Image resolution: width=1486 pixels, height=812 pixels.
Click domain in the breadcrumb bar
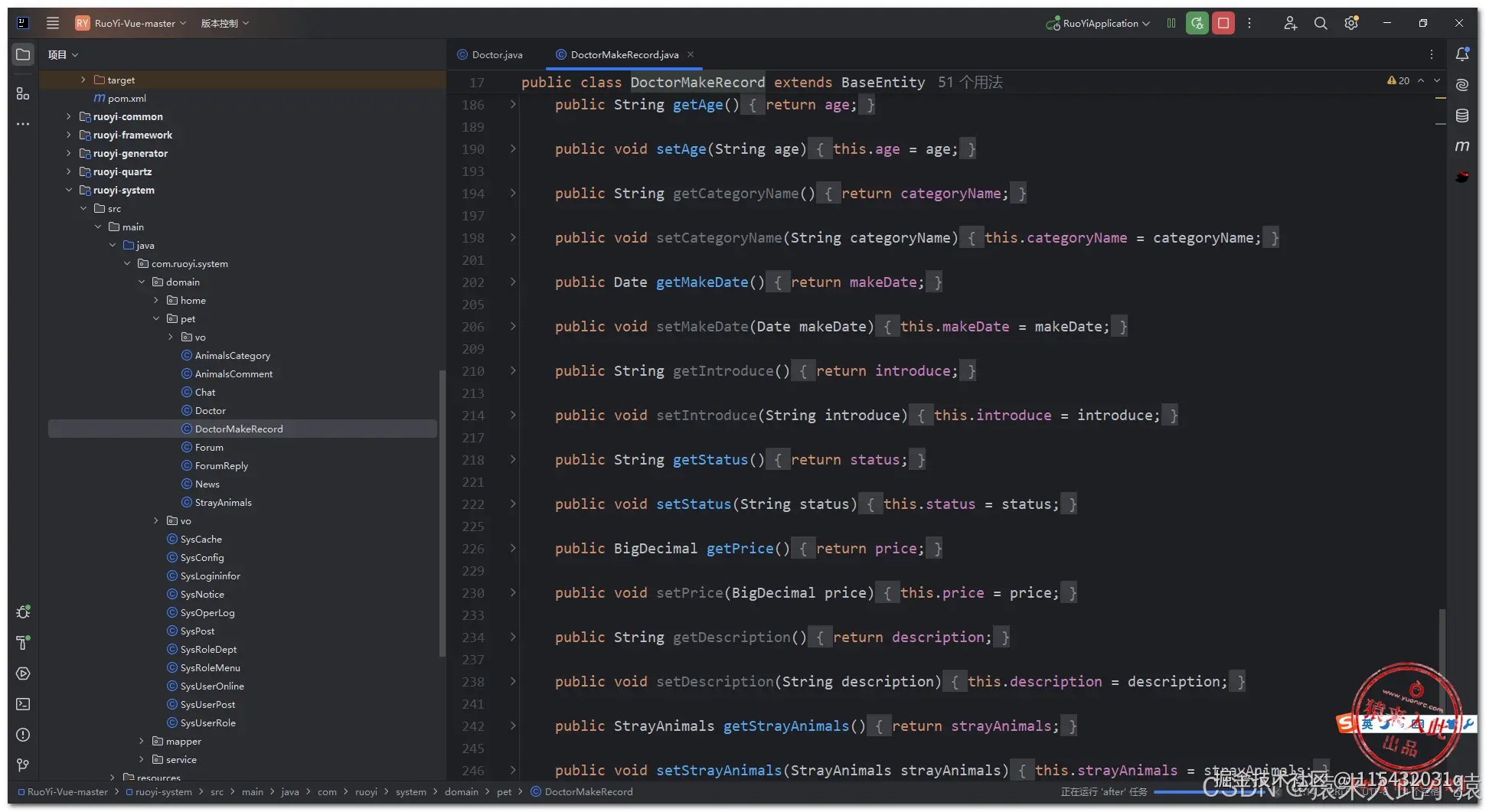click(x=462, y=791)
